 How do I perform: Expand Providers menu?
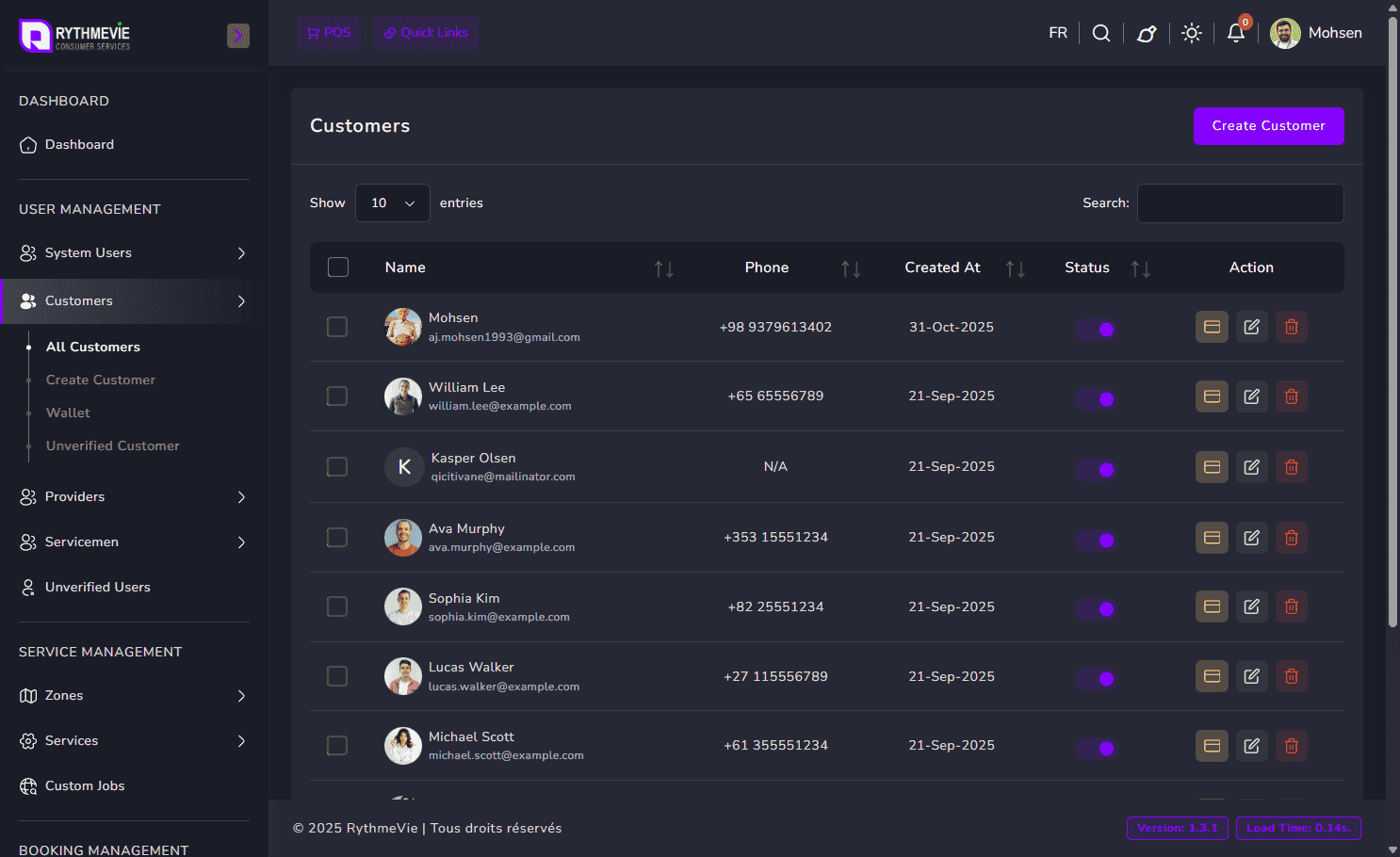(x=134, y=497)
